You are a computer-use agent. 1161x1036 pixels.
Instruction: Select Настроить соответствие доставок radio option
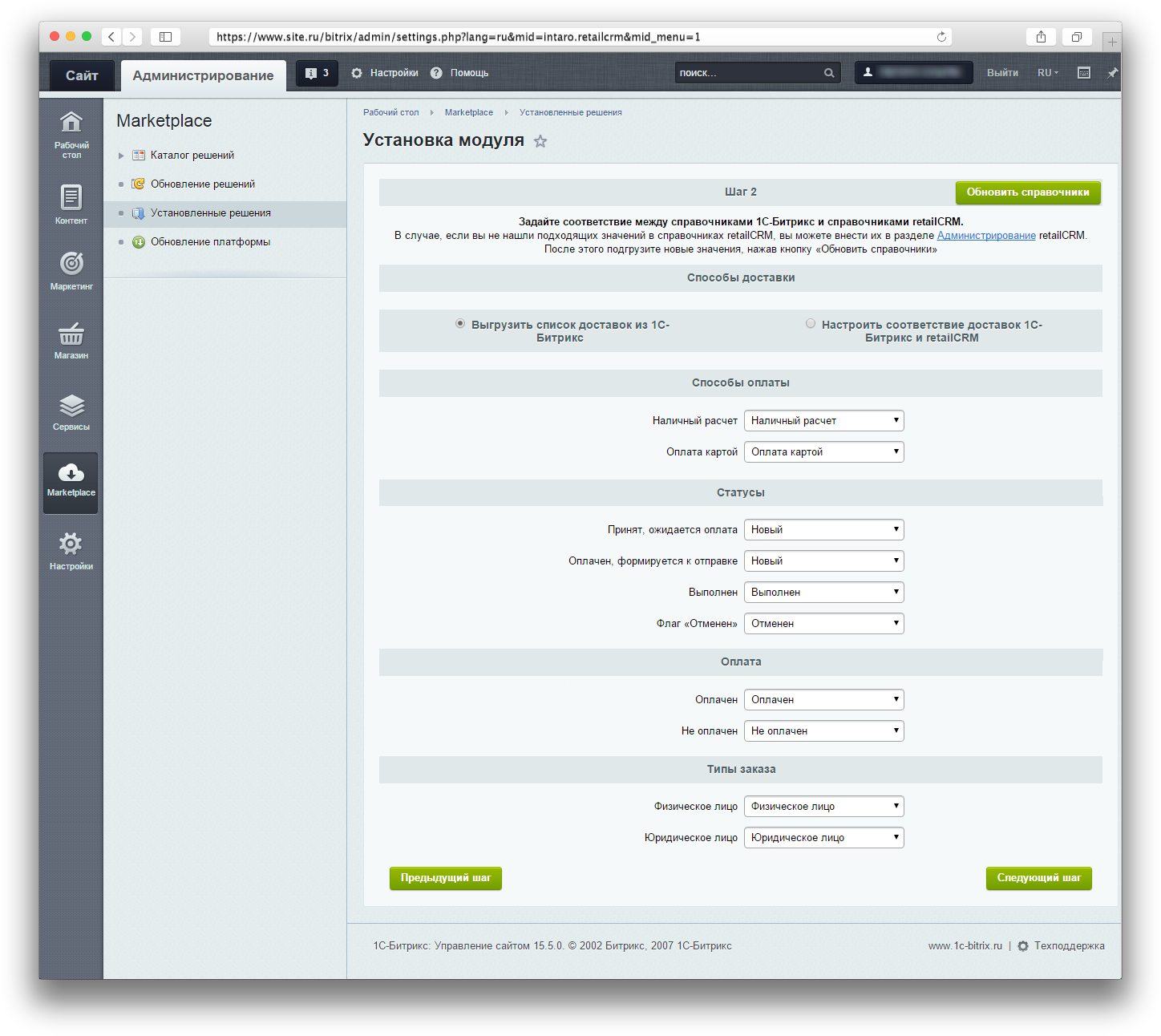[x=811, y=324]
